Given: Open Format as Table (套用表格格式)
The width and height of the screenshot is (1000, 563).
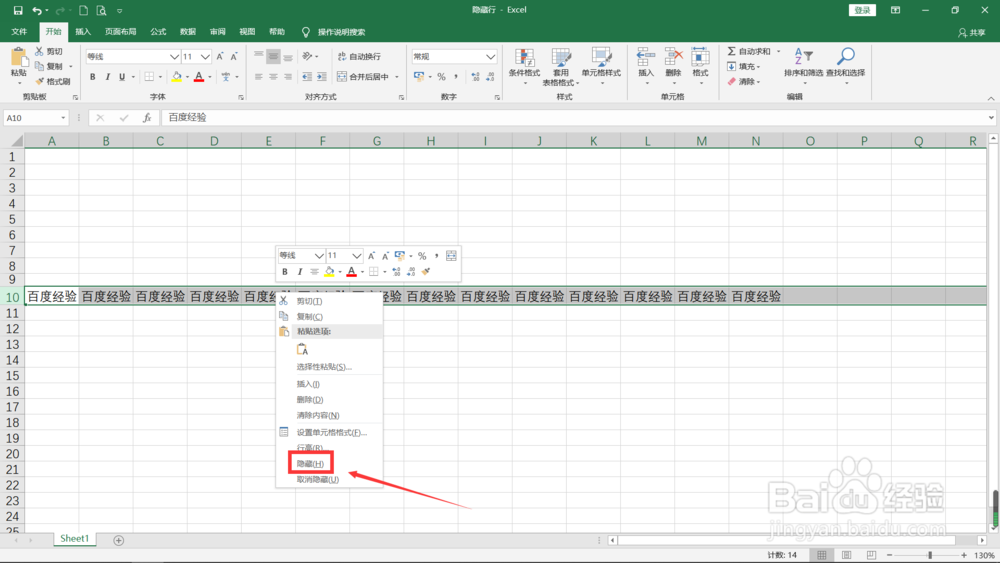Looking at the screenshot, I should pos(561,67).
